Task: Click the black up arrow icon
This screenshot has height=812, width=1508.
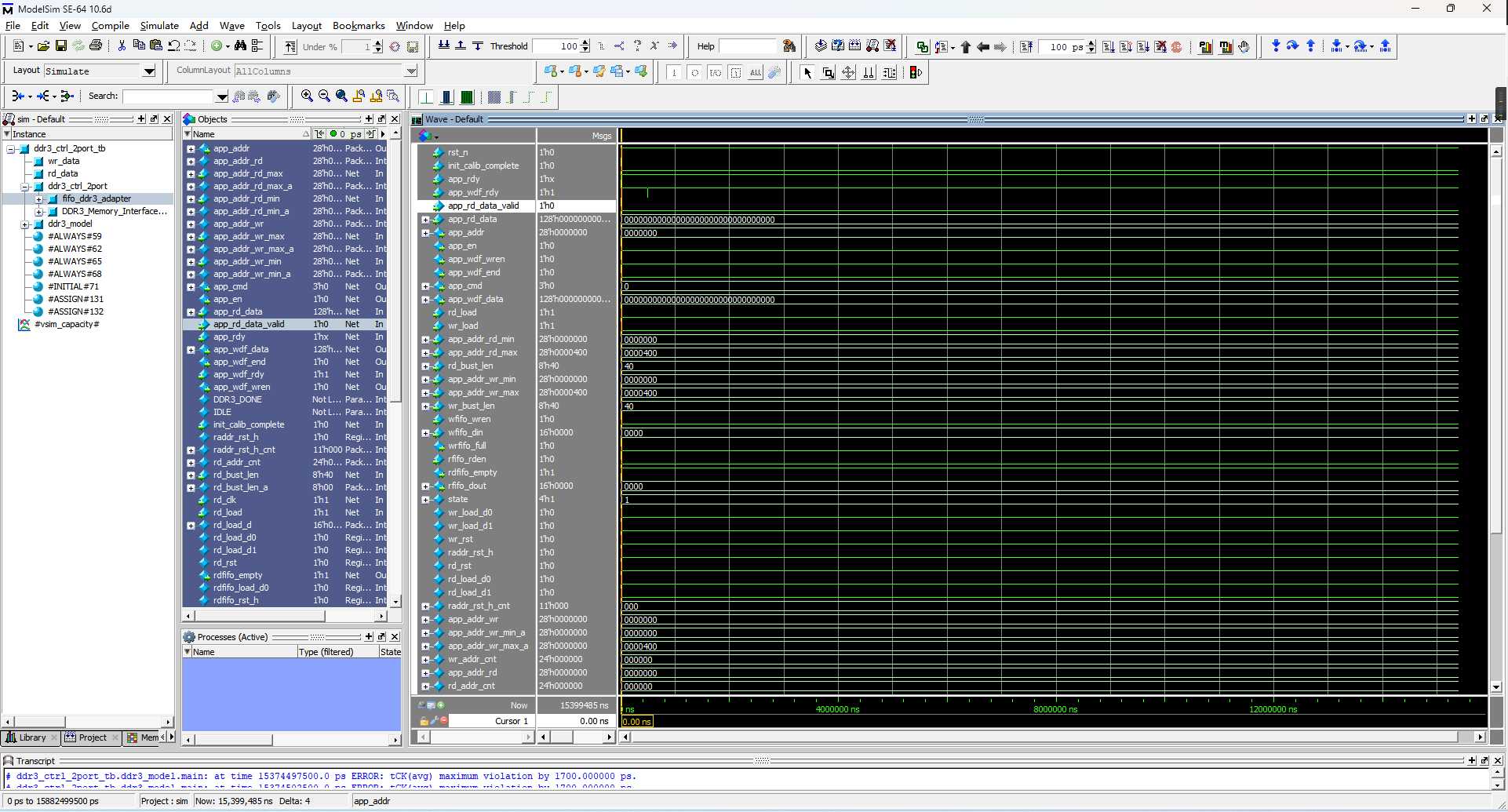Action: pyautogui.click(x=966, y=47)
